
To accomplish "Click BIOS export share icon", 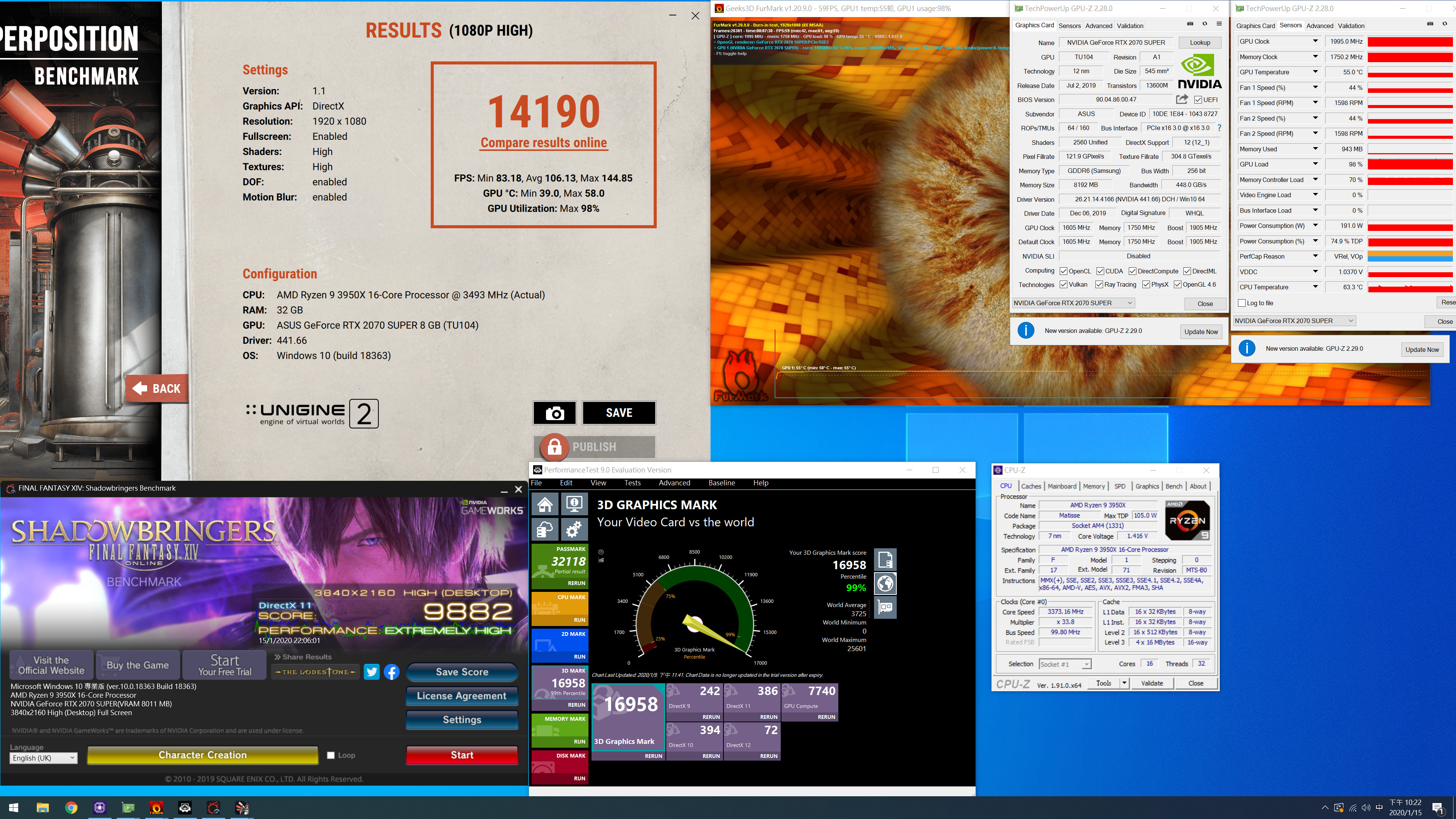I will click(x=1182, y=99).
